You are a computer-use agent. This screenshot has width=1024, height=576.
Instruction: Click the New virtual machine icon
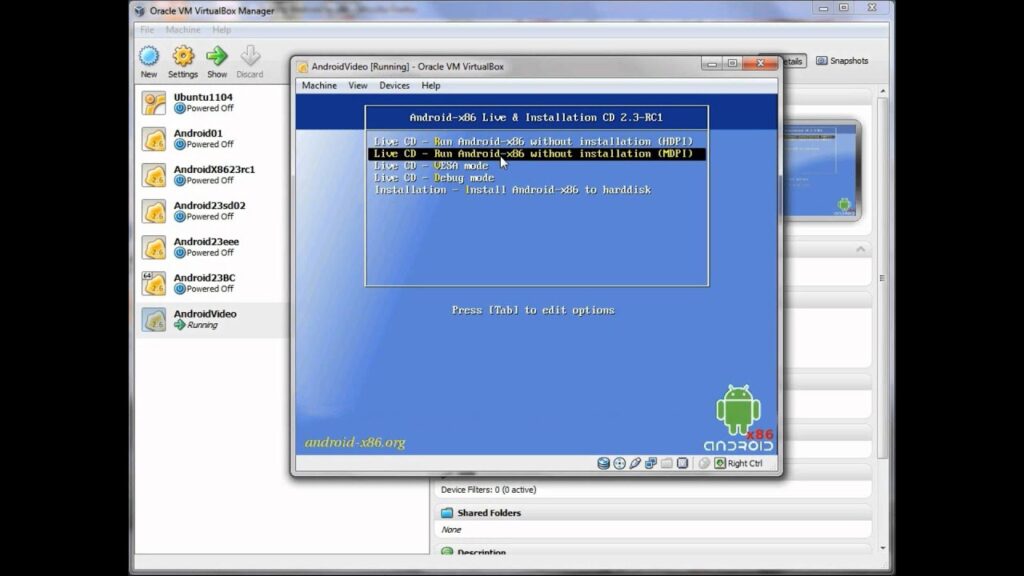pos(147,62)
